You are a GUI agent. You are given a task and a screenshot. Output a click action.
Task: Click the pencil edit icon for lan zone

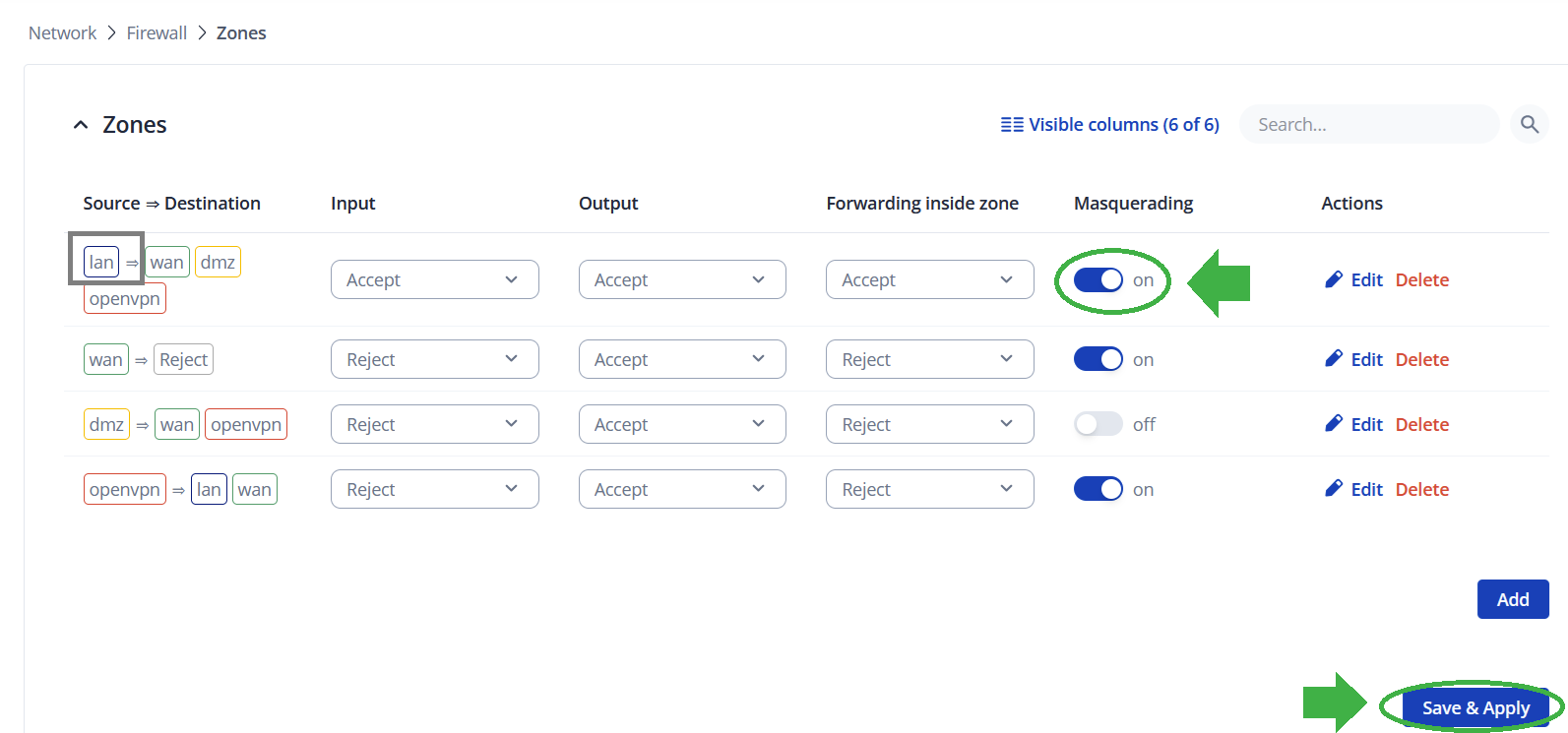coord(1334,279)
